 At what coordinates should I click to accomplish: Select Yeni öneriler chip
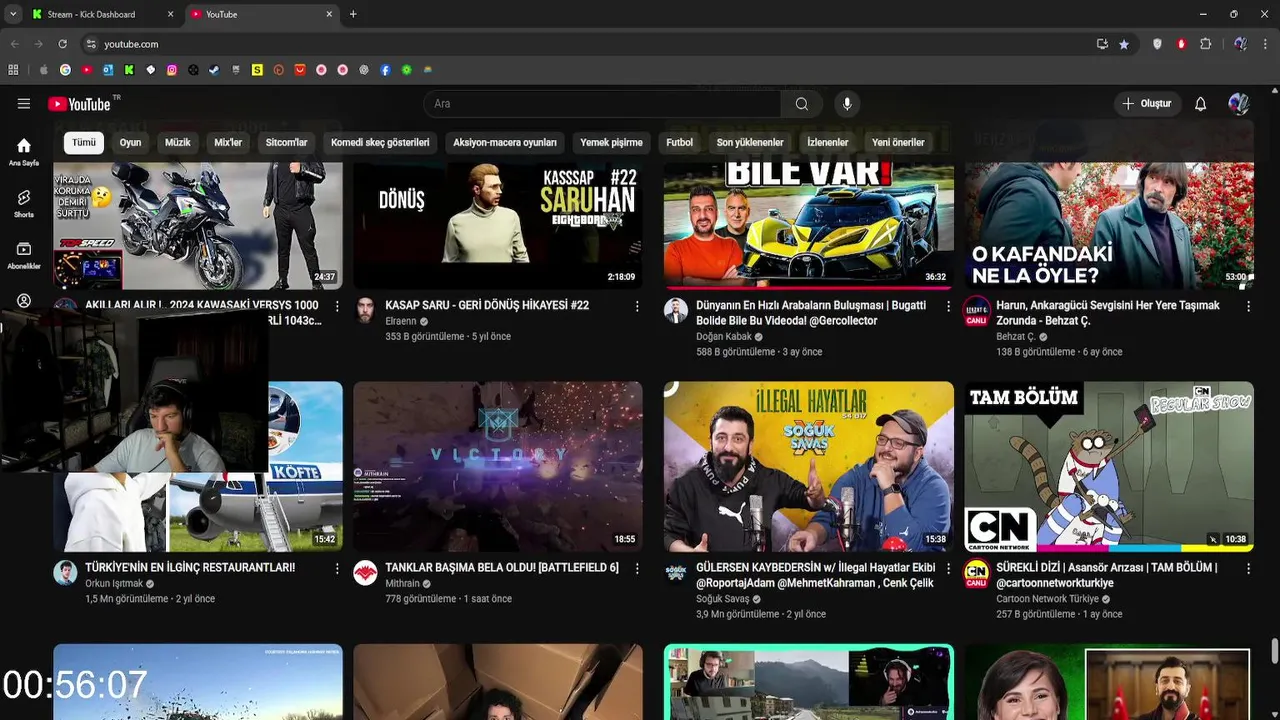click(898, 142)
